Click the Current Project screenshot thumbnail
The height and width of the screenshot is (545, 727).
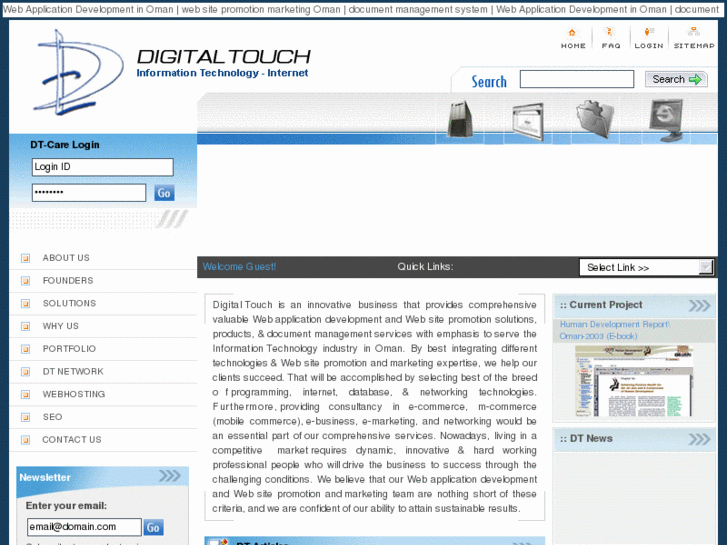pyautogui.click(x=634, y=381)
